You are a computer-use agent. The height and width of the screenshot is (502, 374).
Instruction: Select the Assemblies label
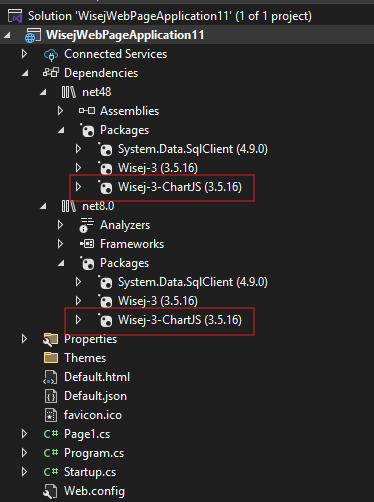[x=130, y=111]
